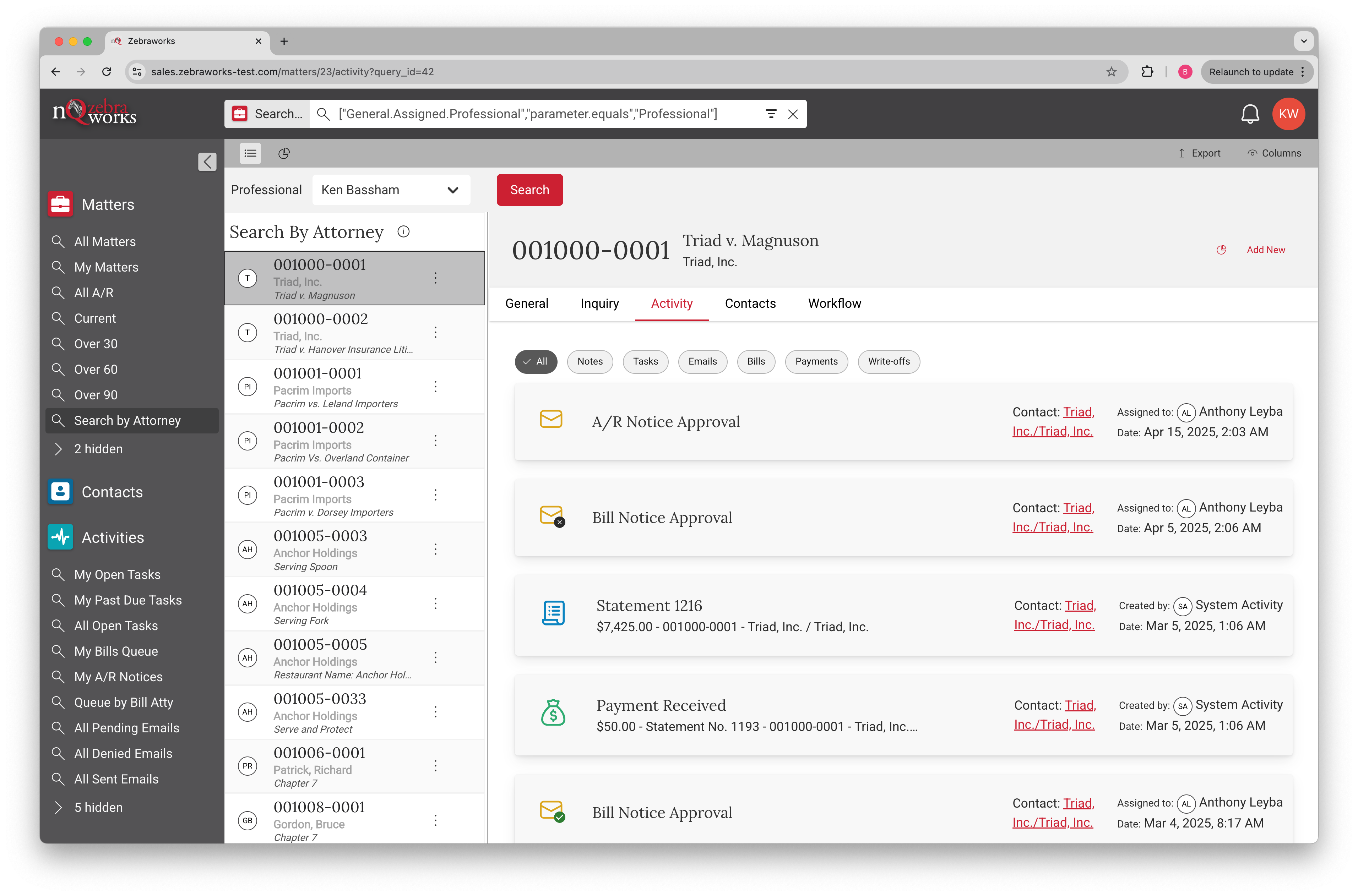
Task: Expand the 5 hidden items under Activities
Action: (98, 807)
